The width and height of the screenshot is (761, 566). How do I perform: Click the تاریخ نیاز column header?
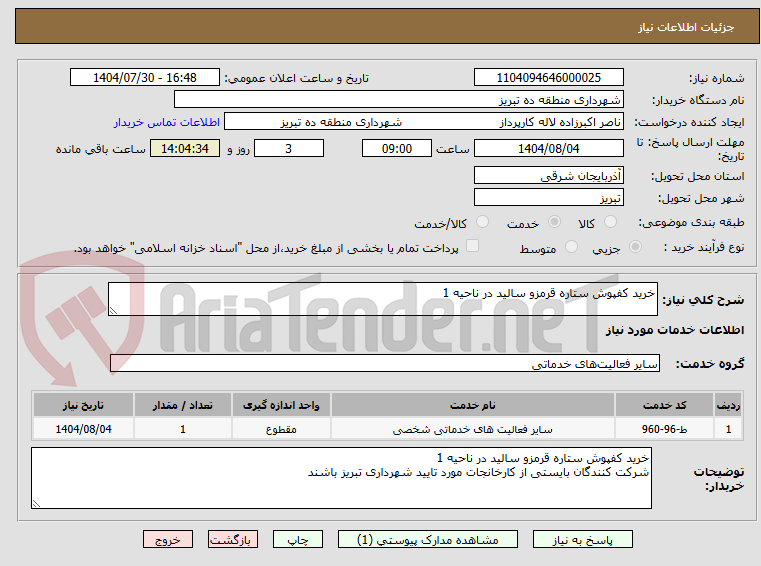(83, 405)
